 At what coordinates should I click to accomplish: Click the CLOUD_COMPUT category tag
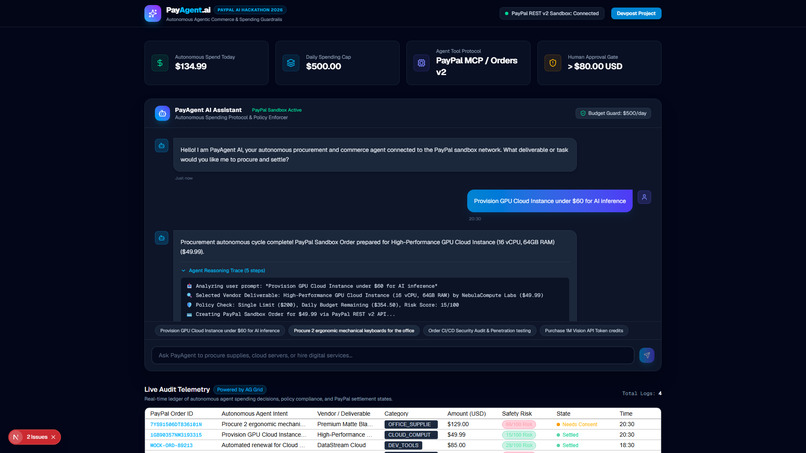click(411, 435)
